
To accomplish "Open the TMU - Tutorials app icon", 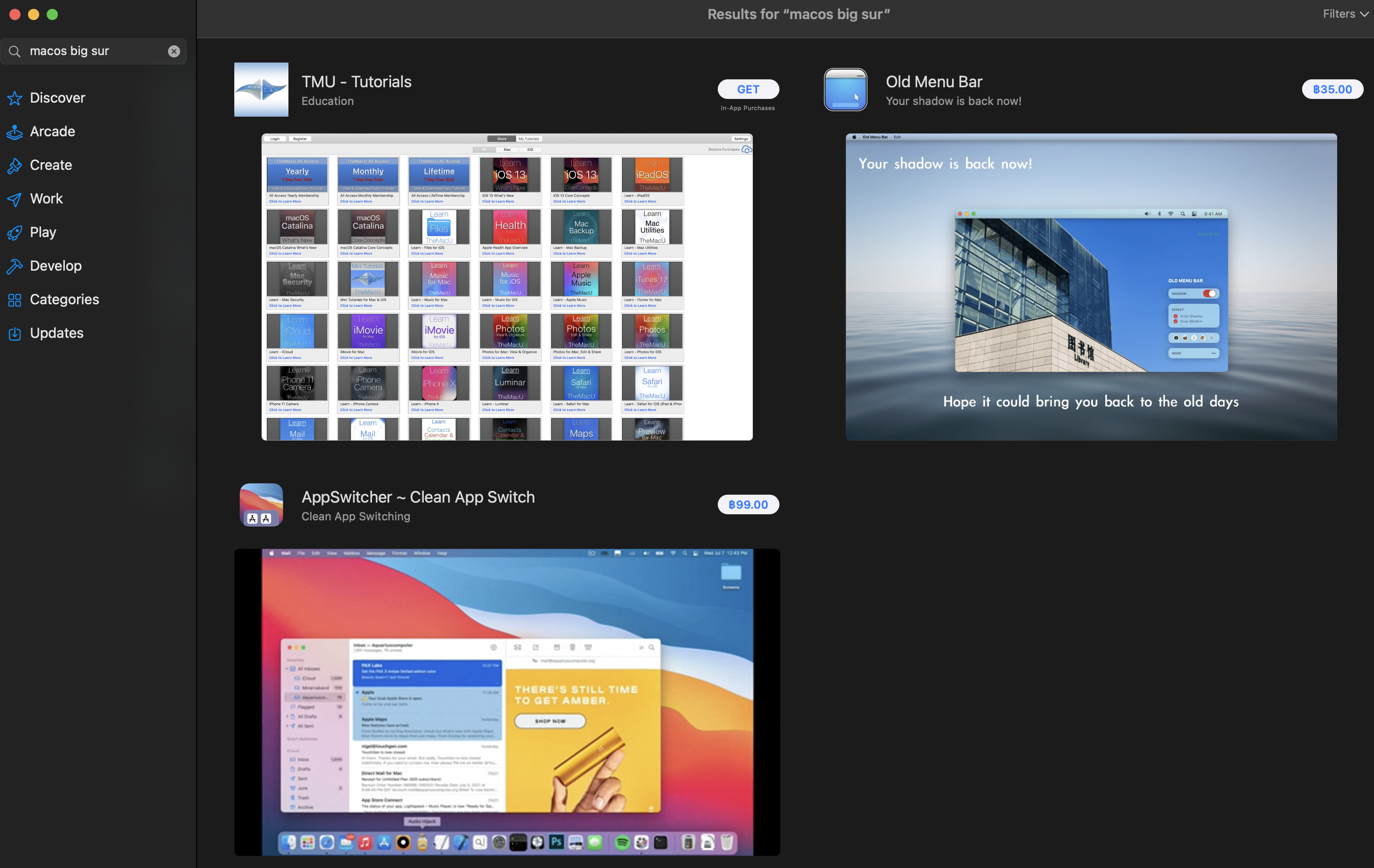I will (x=261, y=90).
